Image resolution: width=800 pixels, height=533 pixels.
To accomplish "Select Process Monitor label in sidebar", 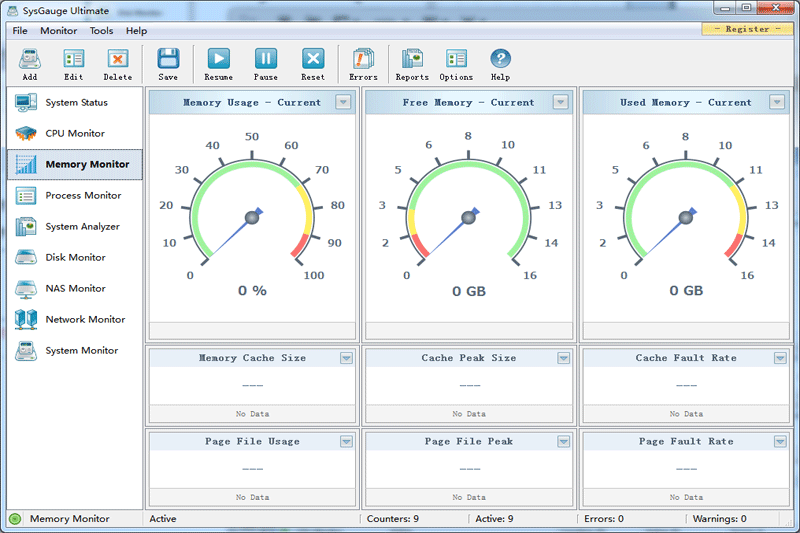I will click(83, 195).
